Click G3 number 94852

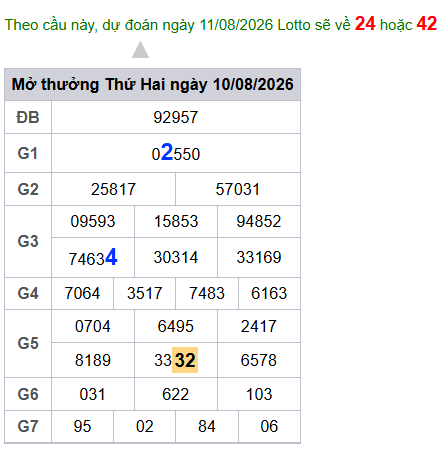(x=259, y=221)
